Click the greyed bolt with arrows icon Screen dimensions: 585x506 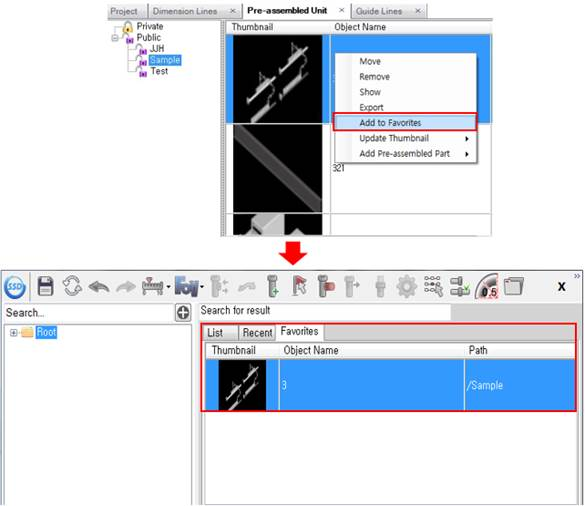[219, 287]
